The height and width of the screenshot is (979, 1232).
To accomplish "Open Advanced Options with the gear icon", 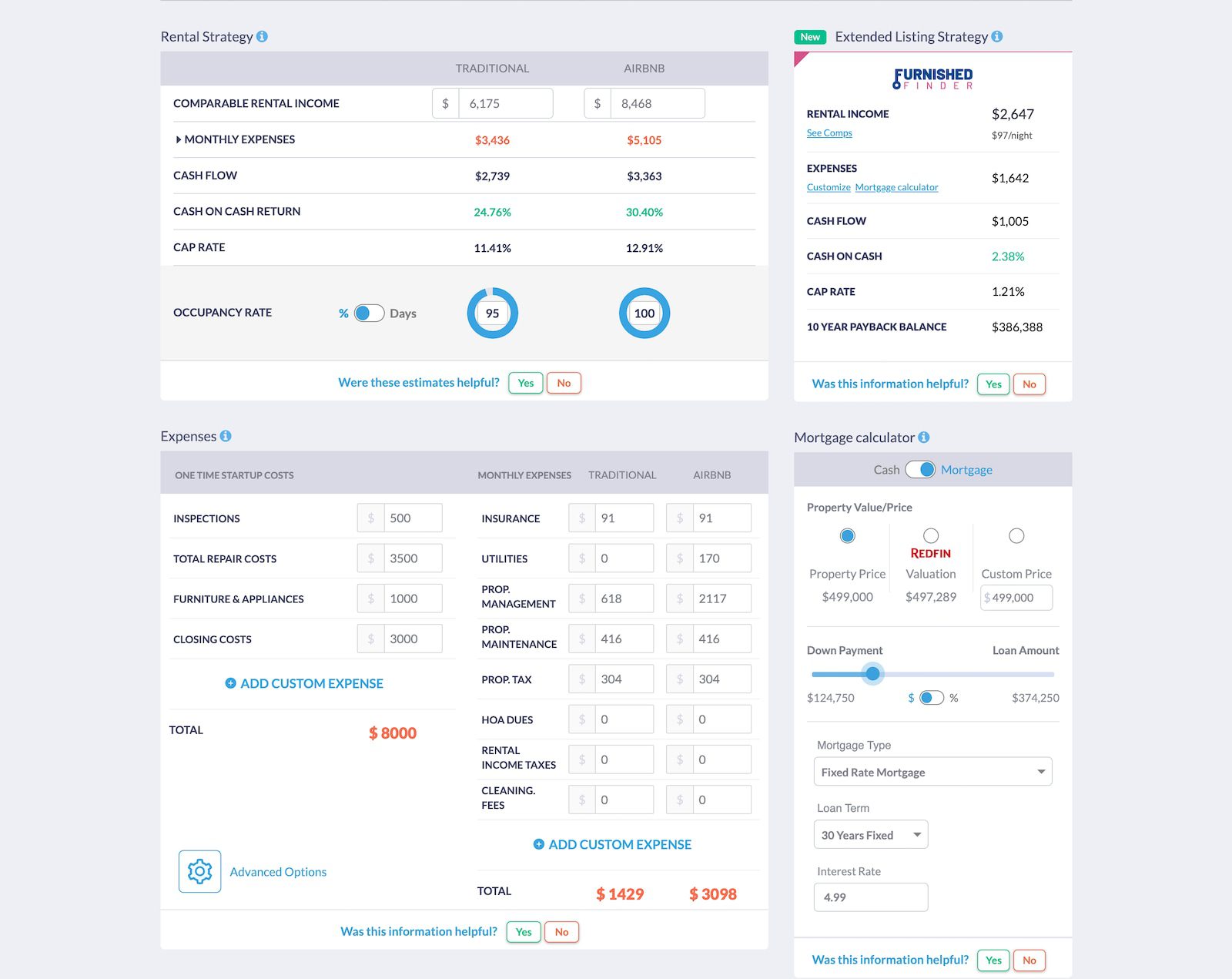I will click(199, 871).
